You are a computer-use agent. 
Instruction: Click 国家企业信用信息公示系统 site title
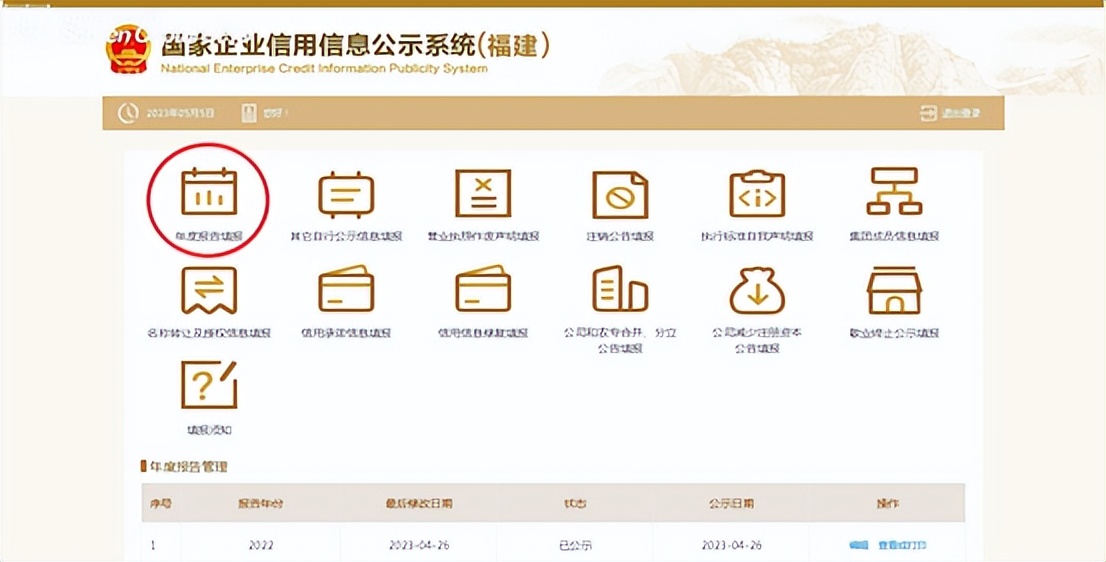coord(355,47)
